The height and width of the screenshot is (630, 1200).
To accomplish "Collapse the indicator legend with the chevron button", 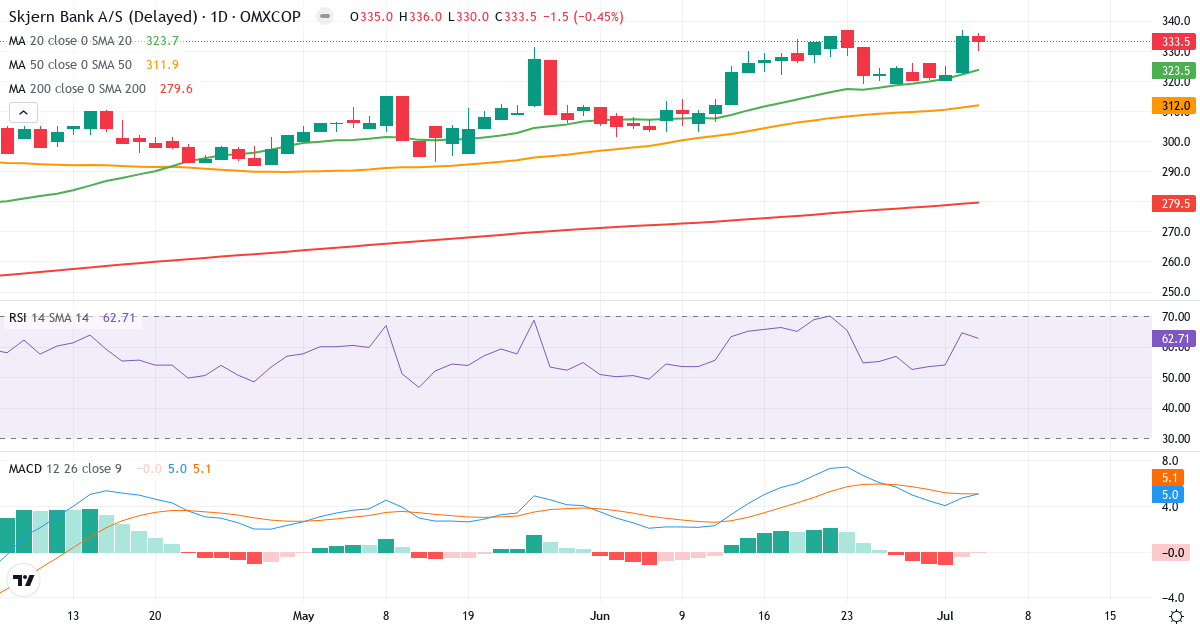I will (x=23, y=113).
